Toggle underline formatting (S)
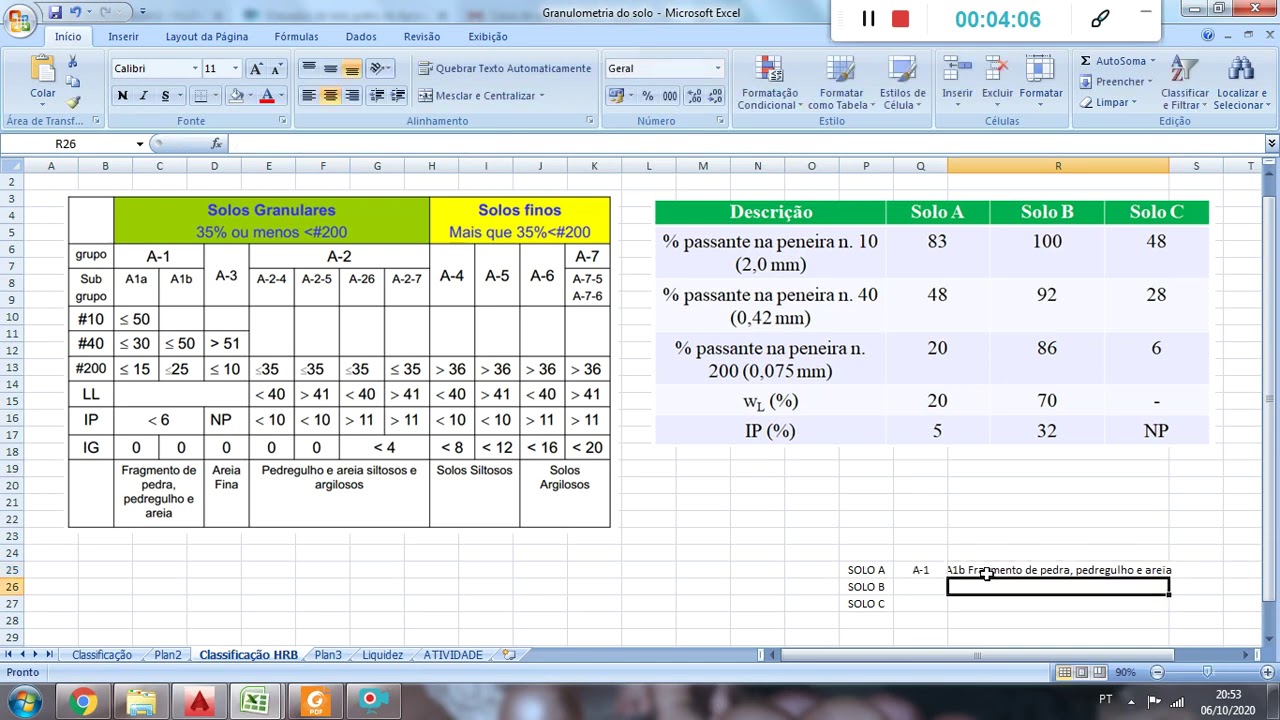The height and width of the screenshot is (720, 1280). 165,95
